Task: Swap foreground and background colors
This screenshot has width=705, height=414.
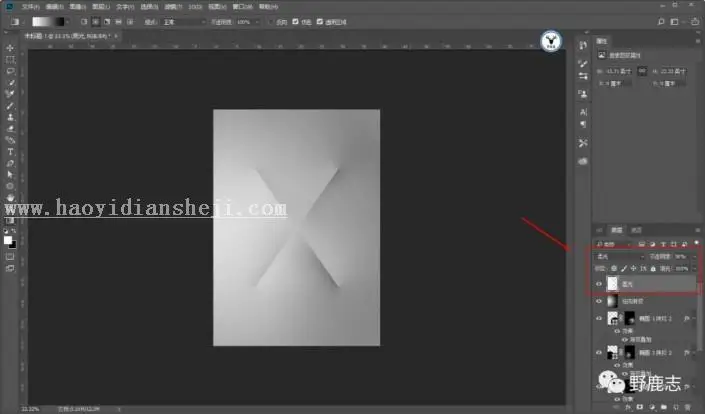Action: click(x=14, y=231)
